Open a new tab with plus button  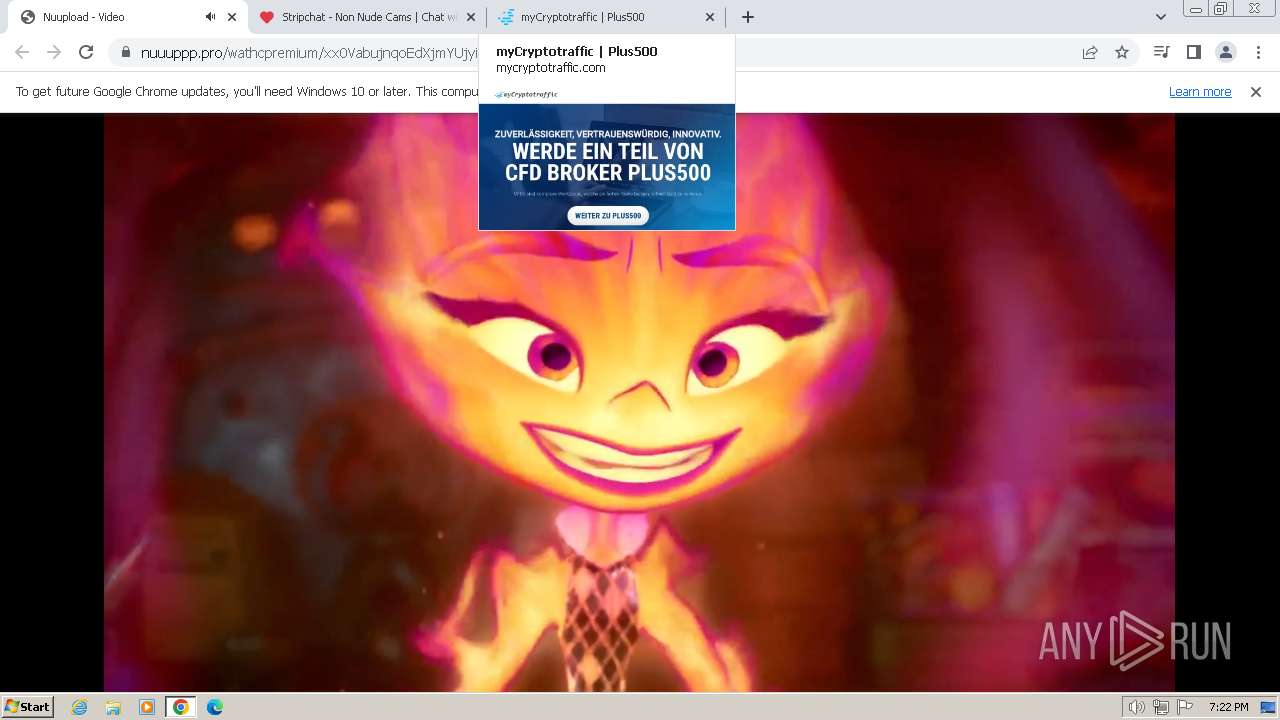tap(748, 17)
